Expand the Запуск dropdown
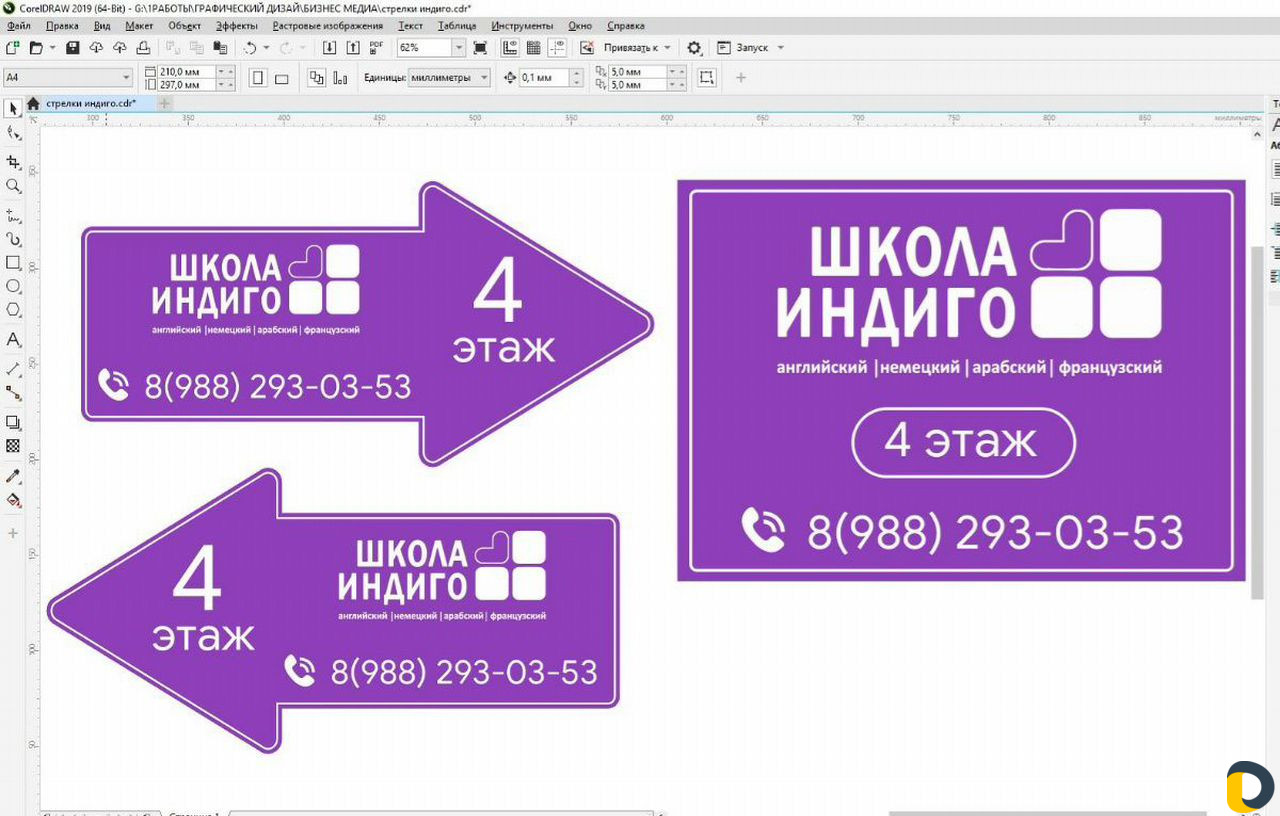 781,47
